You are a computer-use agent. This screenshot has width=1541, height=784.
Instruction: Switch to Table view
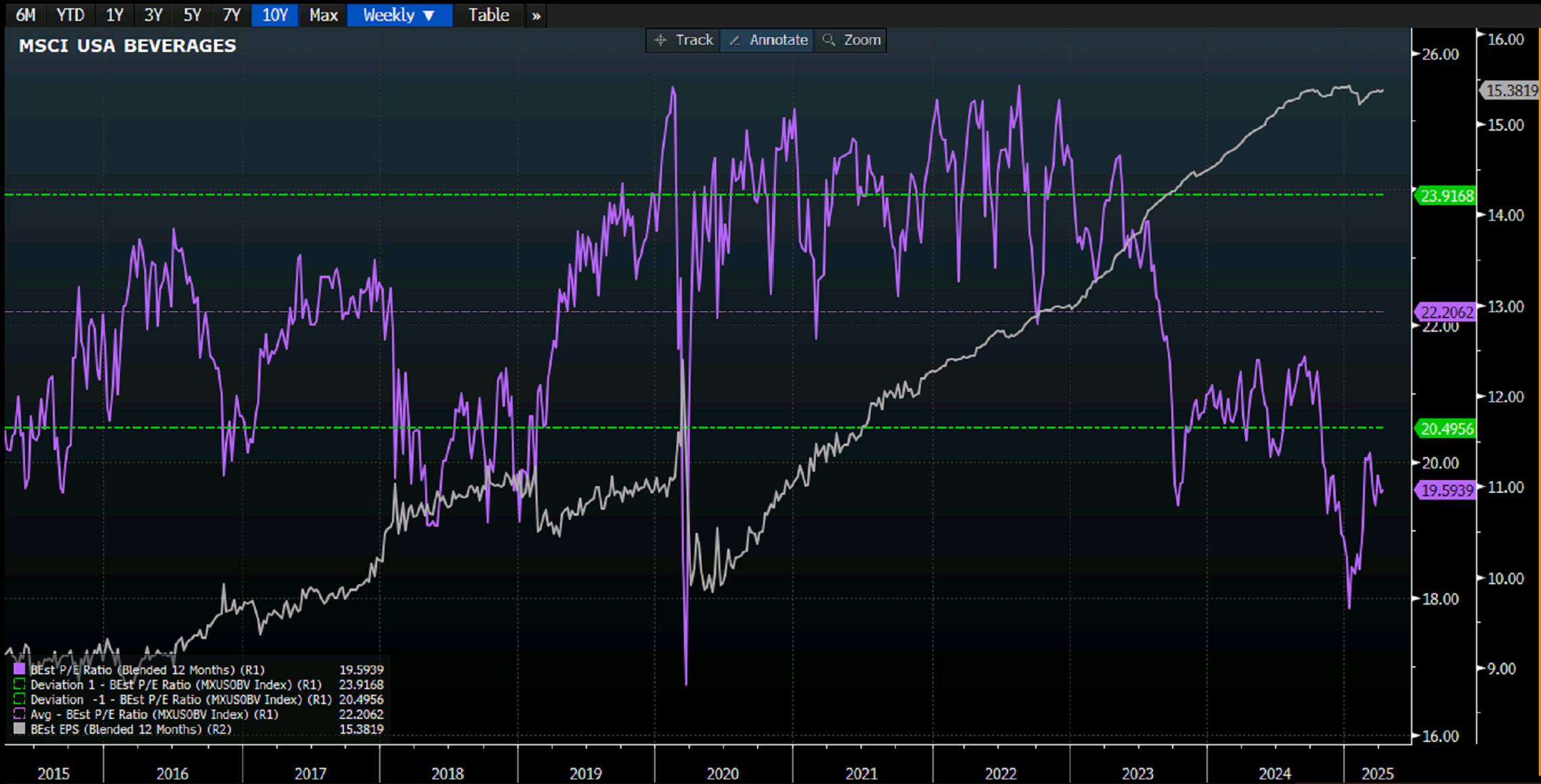pyautogui.click(x=488, y=15)
